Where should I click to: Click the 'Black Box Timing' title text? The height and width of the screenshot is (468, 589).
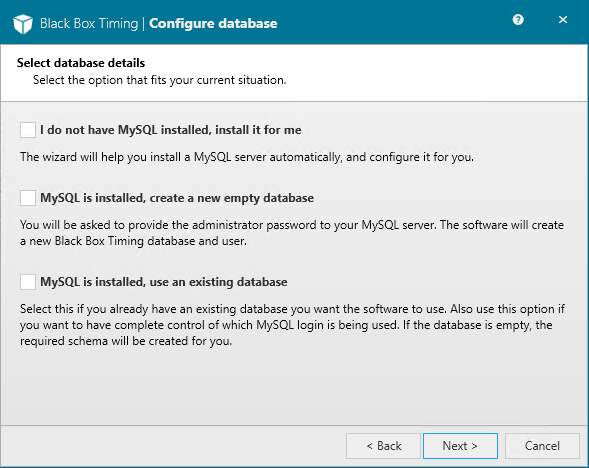point(89,23)
